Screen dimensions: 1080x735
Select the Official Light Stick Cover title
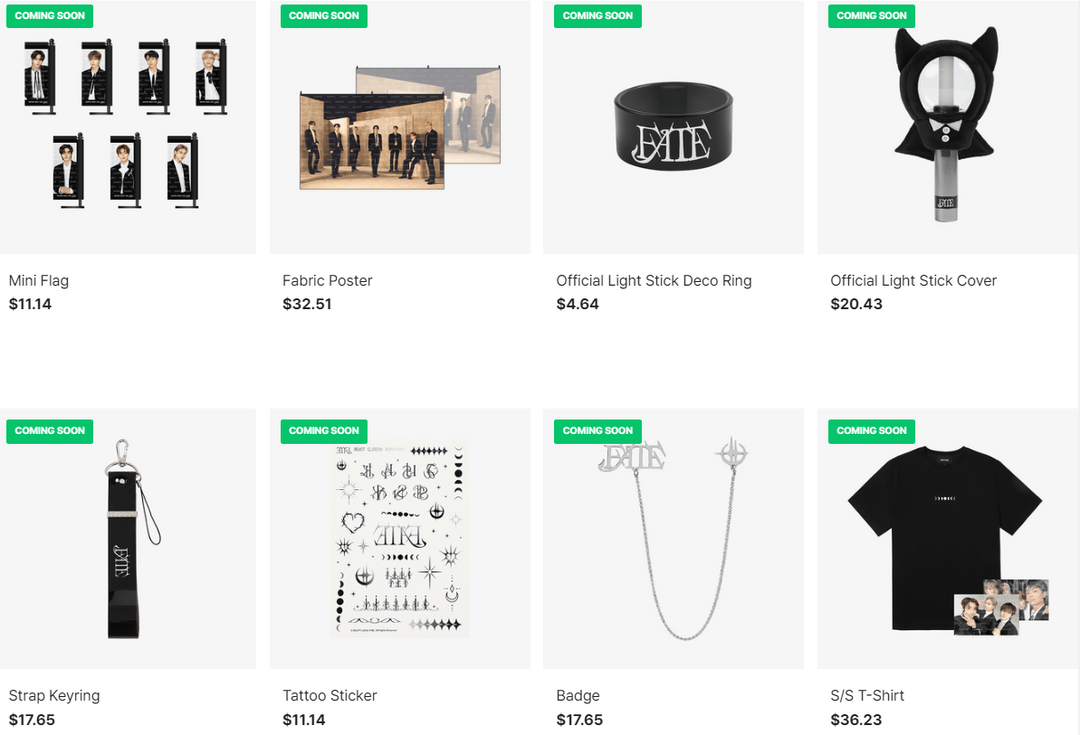click(913, 280)
